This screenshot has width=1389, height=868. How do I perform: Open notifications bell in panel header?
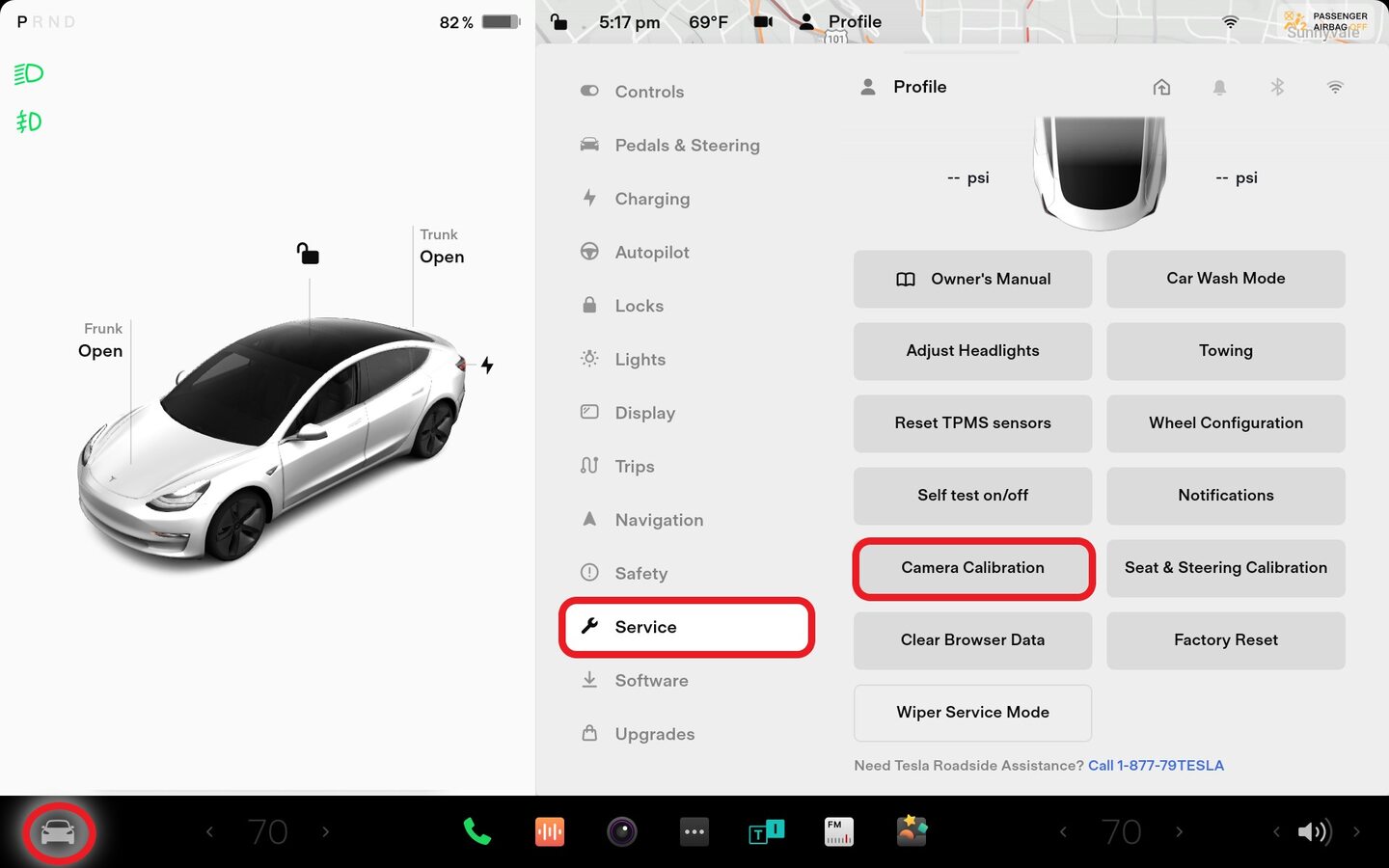pos(1219,87)
